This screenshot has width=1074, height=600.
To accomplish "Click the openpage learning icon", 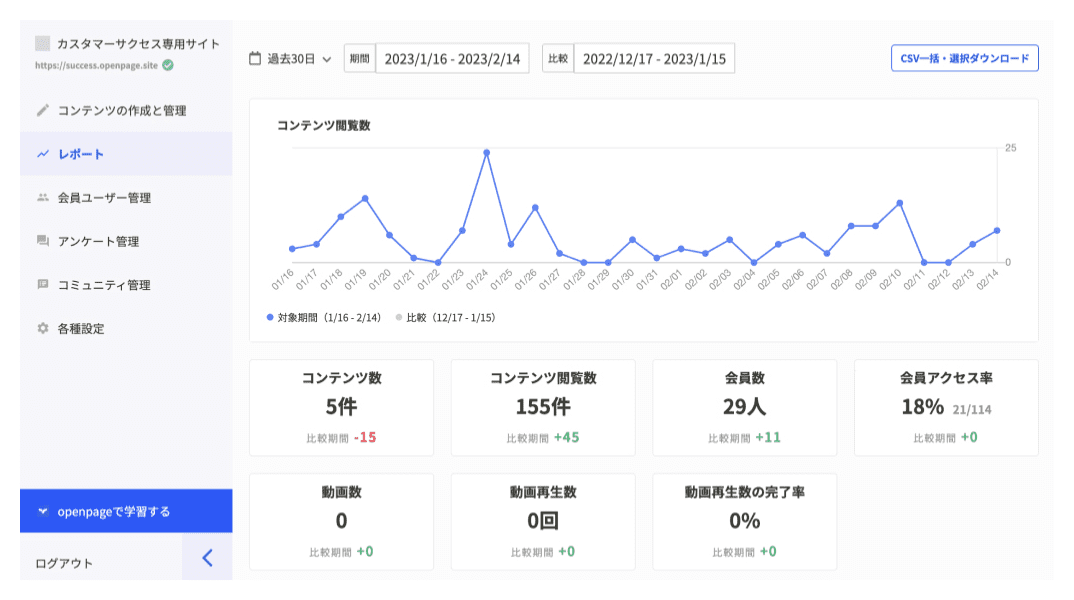I will [42, 511].
